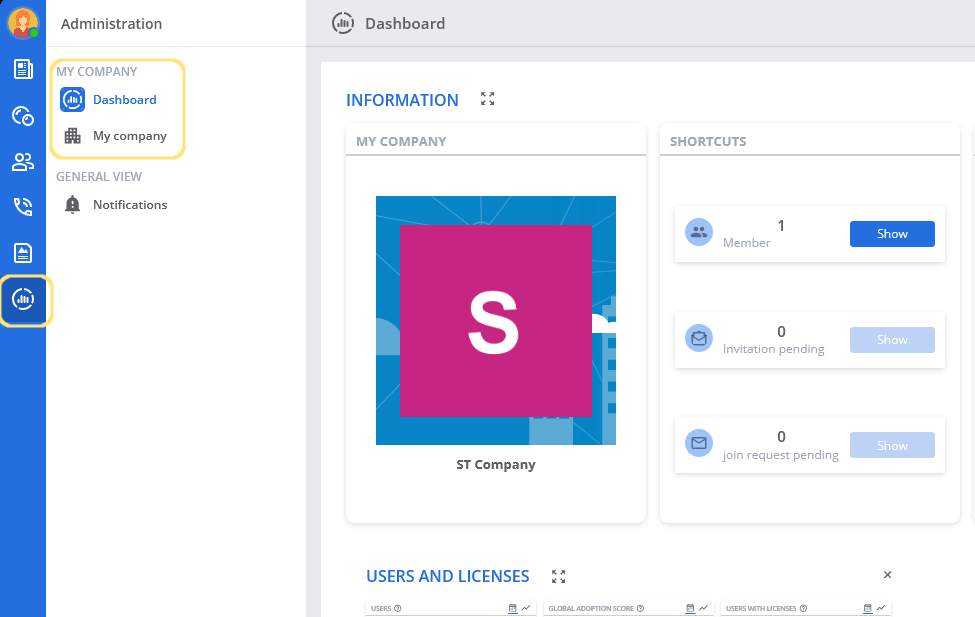Click the MY COMPANY card heading
The width and height of the screenshot is (975, 617).
pos(401,141)
